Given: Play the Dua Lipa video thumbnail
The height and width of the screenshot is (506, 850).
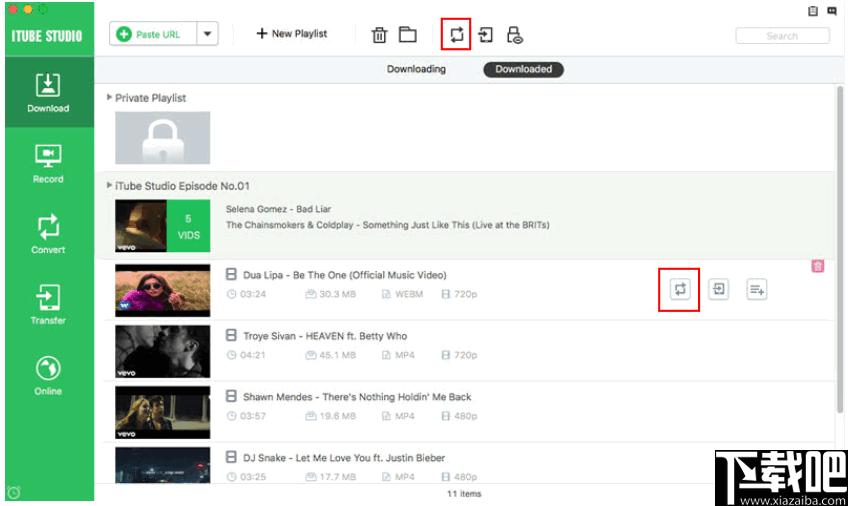Looking at the screenshot, I should point(163,290).
